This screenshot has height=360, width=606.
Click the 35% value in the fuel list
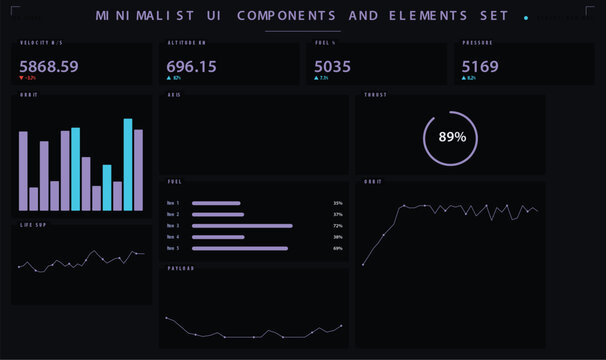tap(338, 203)
